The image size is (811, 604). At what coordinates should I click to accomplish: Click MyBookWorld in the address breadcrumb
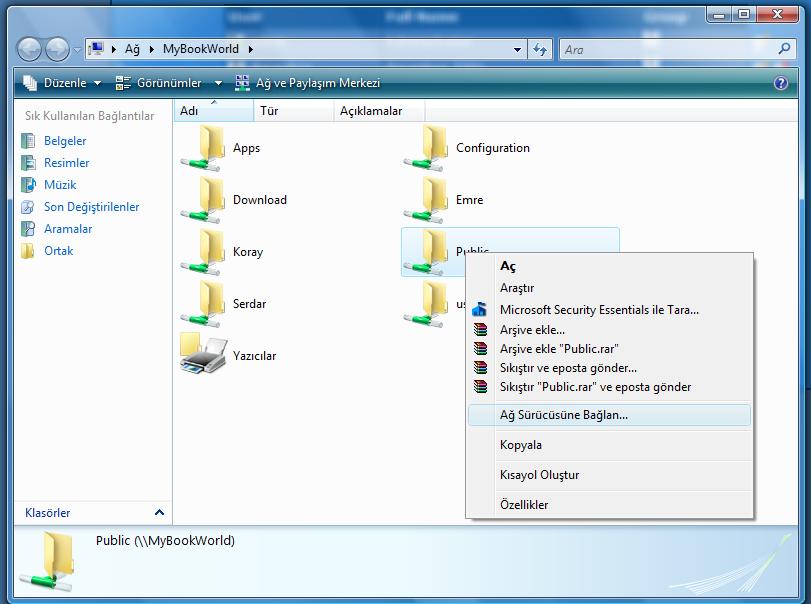point(201,49)
